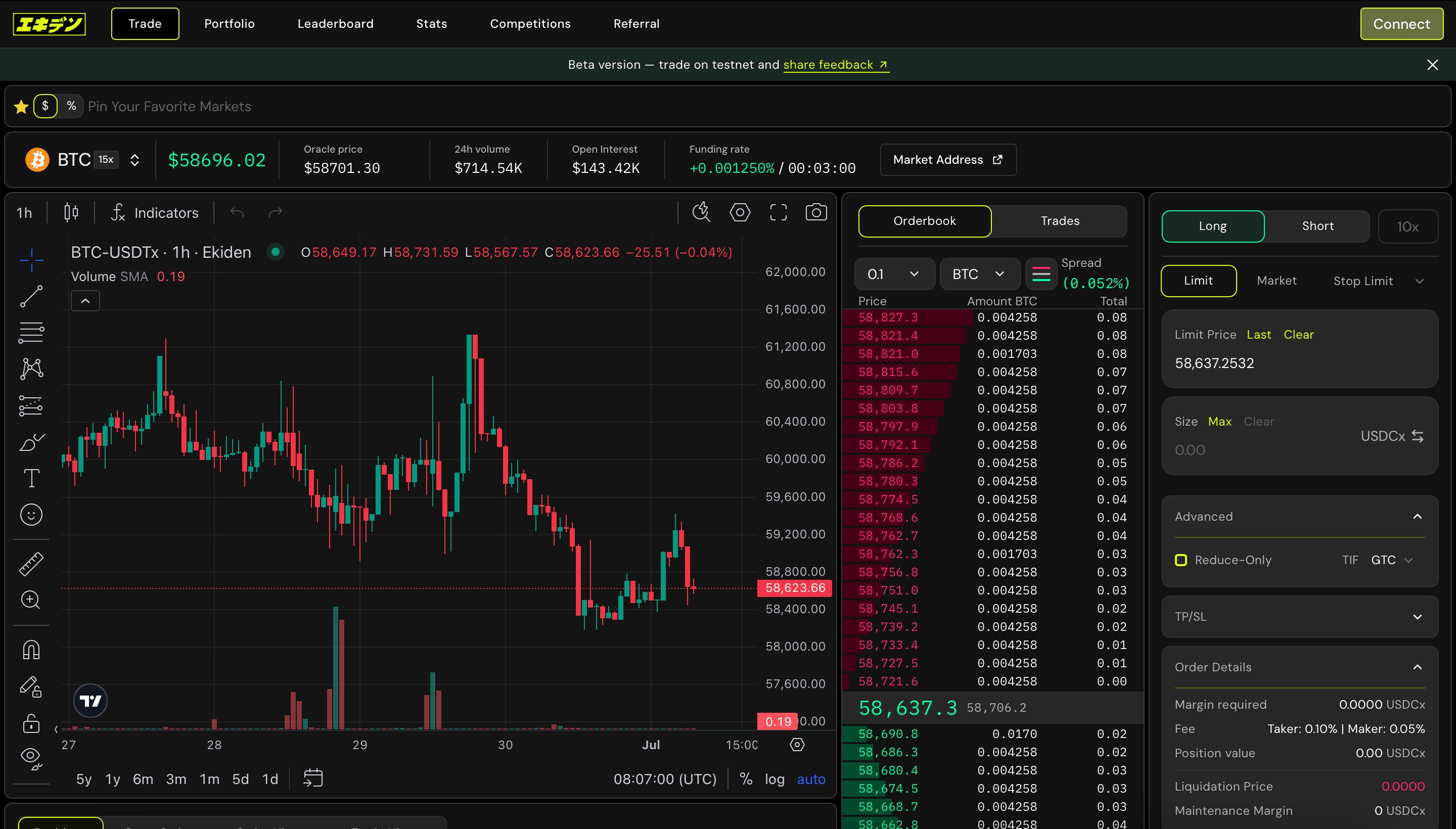Viewport: 1456px width, 829px height.
Task: Expand more order types after Stop Limit
Action: click(1419, 281)
